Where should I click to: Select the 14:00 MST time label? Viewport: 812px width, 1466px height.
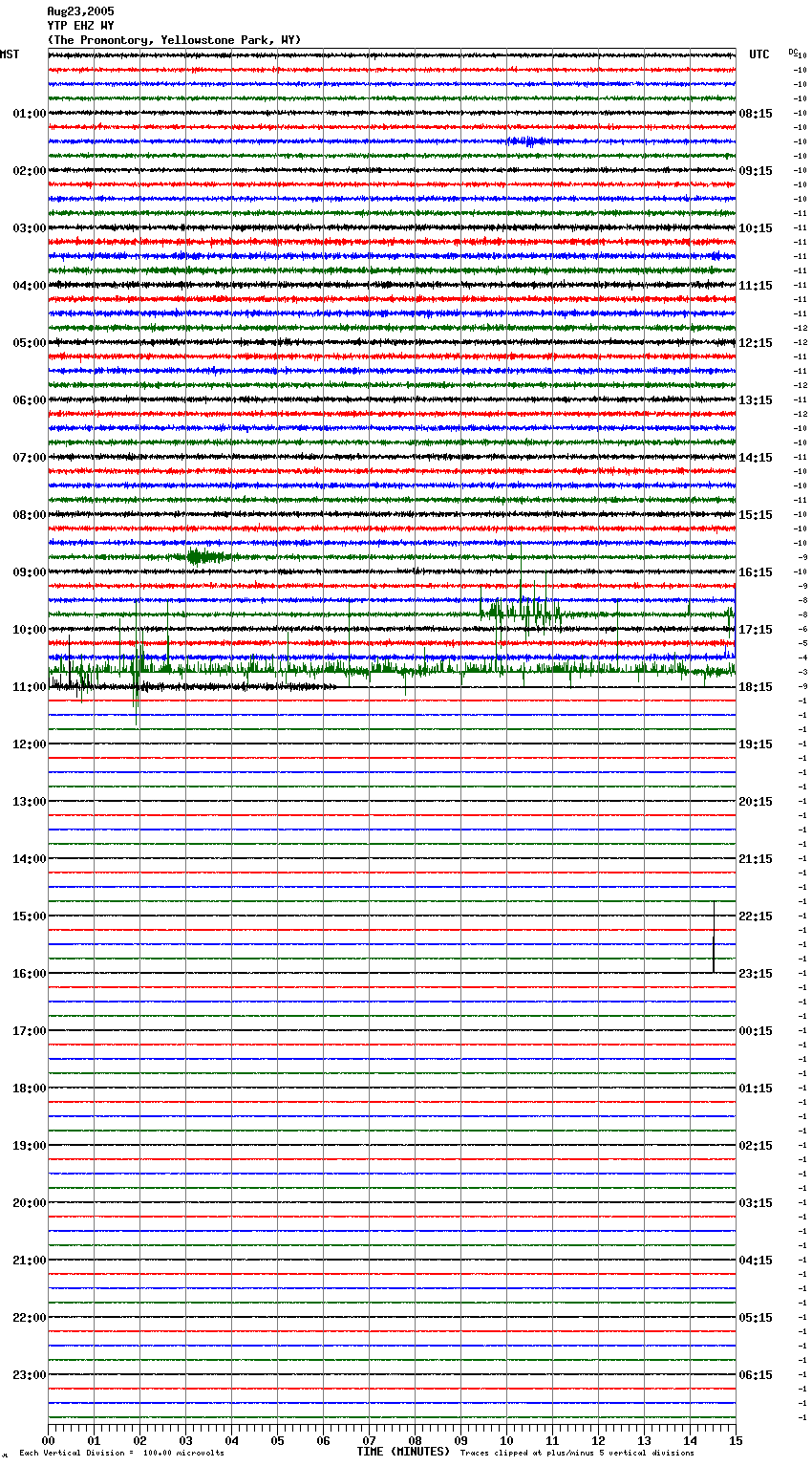[x=30, y=859]
